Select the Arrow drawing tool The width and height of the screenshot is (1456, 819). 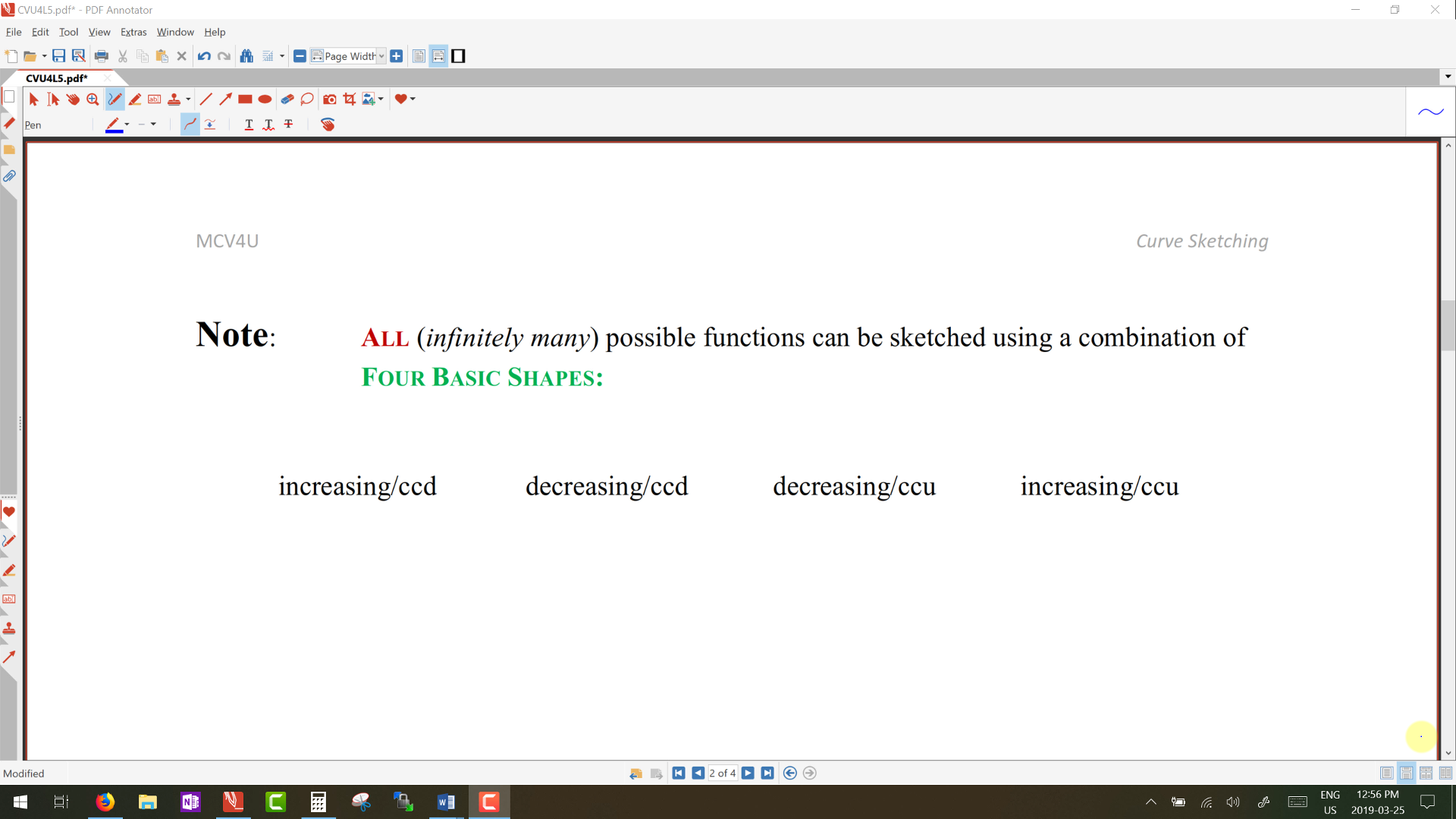225,99
